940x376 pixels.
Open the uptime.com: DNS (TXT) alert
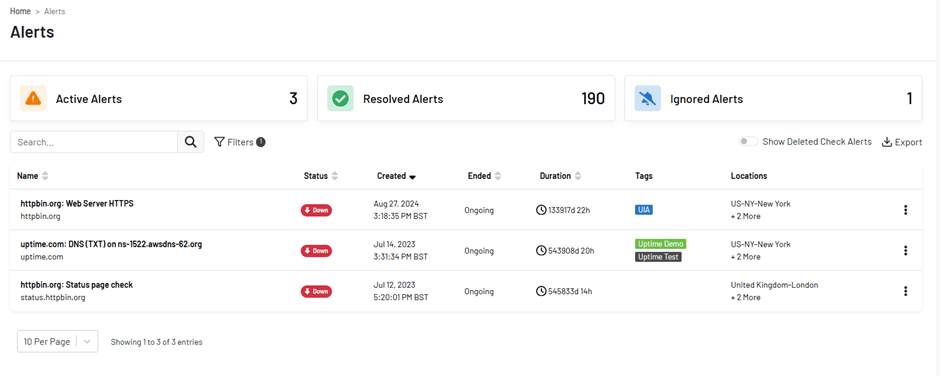pyautogui.click(x=111, y=244)
